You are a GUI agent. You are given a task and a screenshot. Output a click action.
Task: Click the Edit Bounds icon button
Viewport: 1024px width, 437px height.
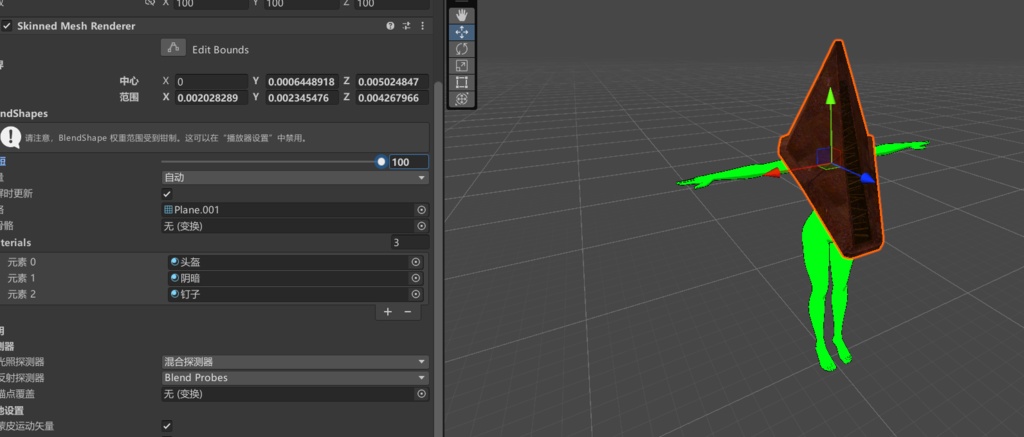pos(173,48)
